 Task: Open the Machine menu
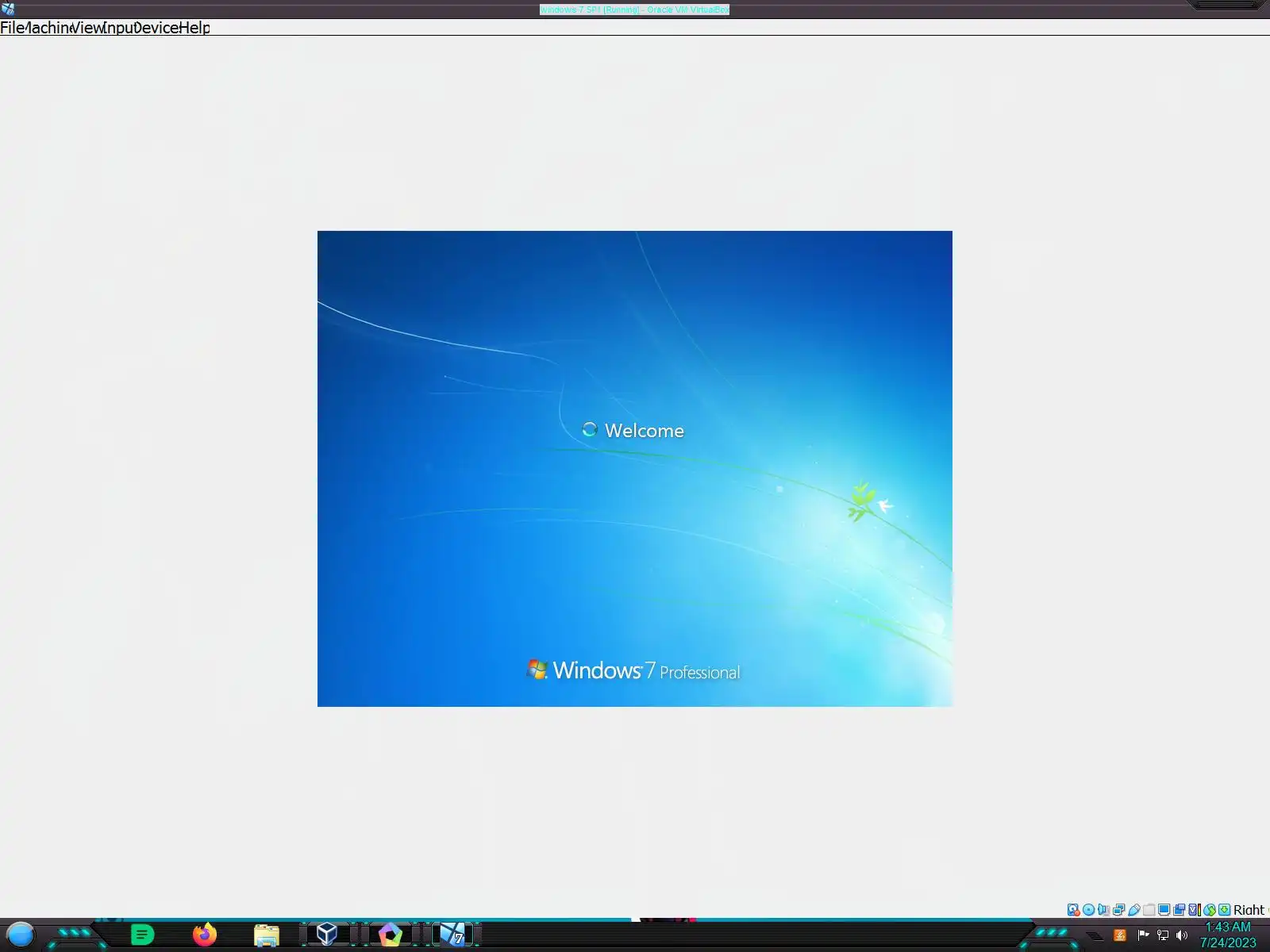pyautogui.click(x=49, y=28)
